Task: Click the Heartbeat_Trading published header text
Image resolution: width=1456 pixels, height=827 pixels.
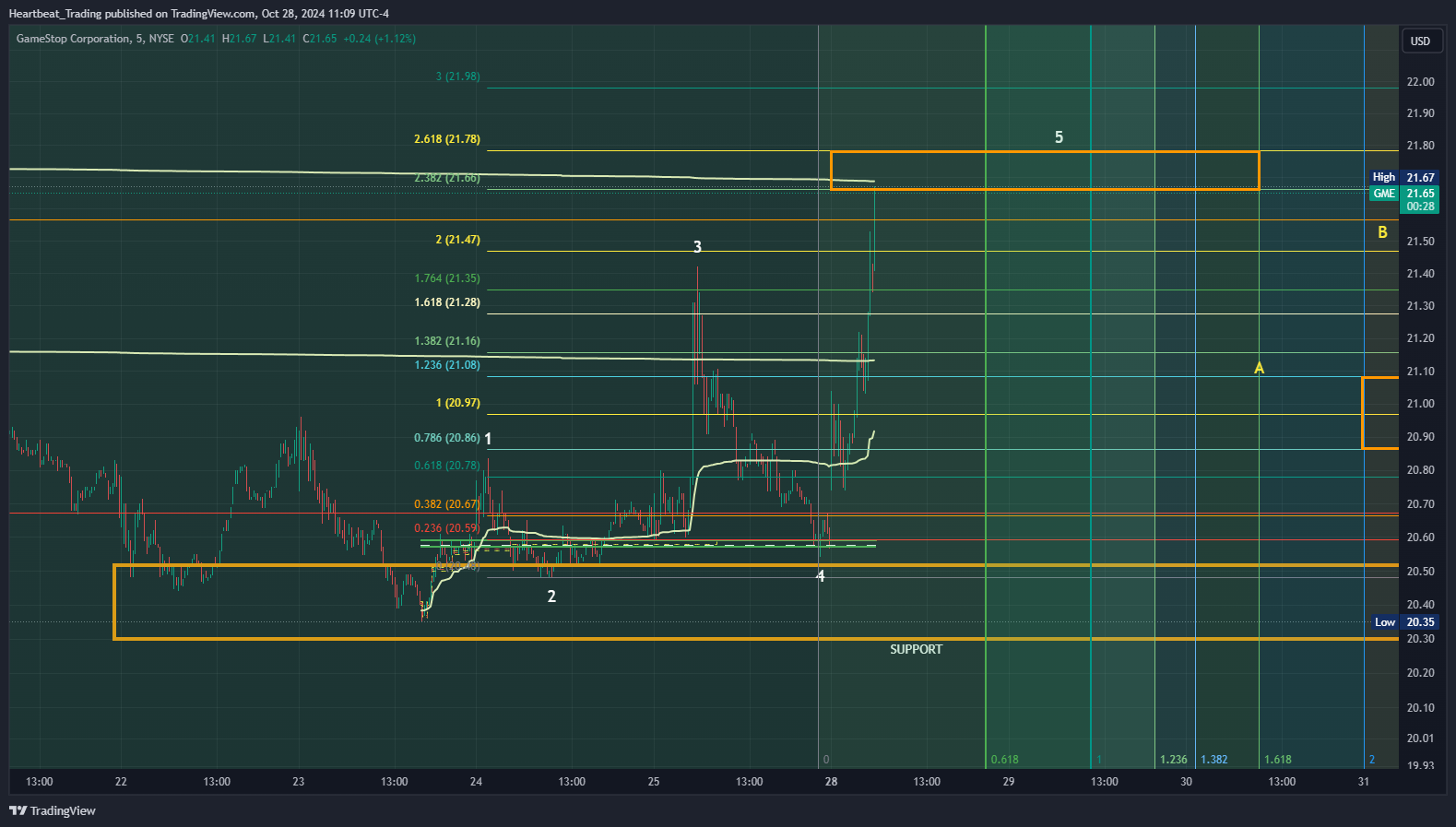Action: (x=198, y=14)
